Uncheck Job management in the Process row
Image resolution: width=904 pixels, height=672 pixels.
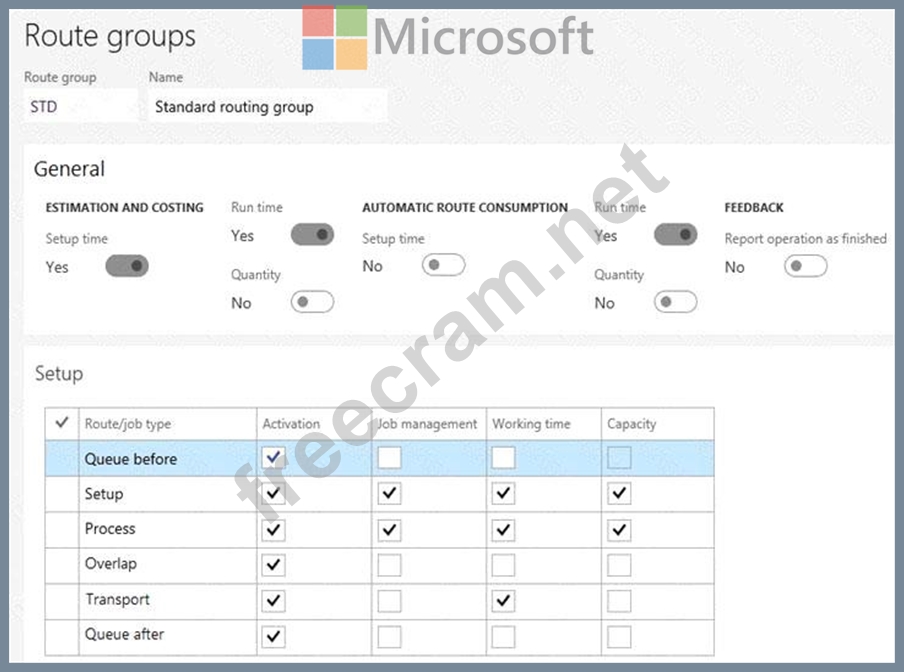click(389, 530)
